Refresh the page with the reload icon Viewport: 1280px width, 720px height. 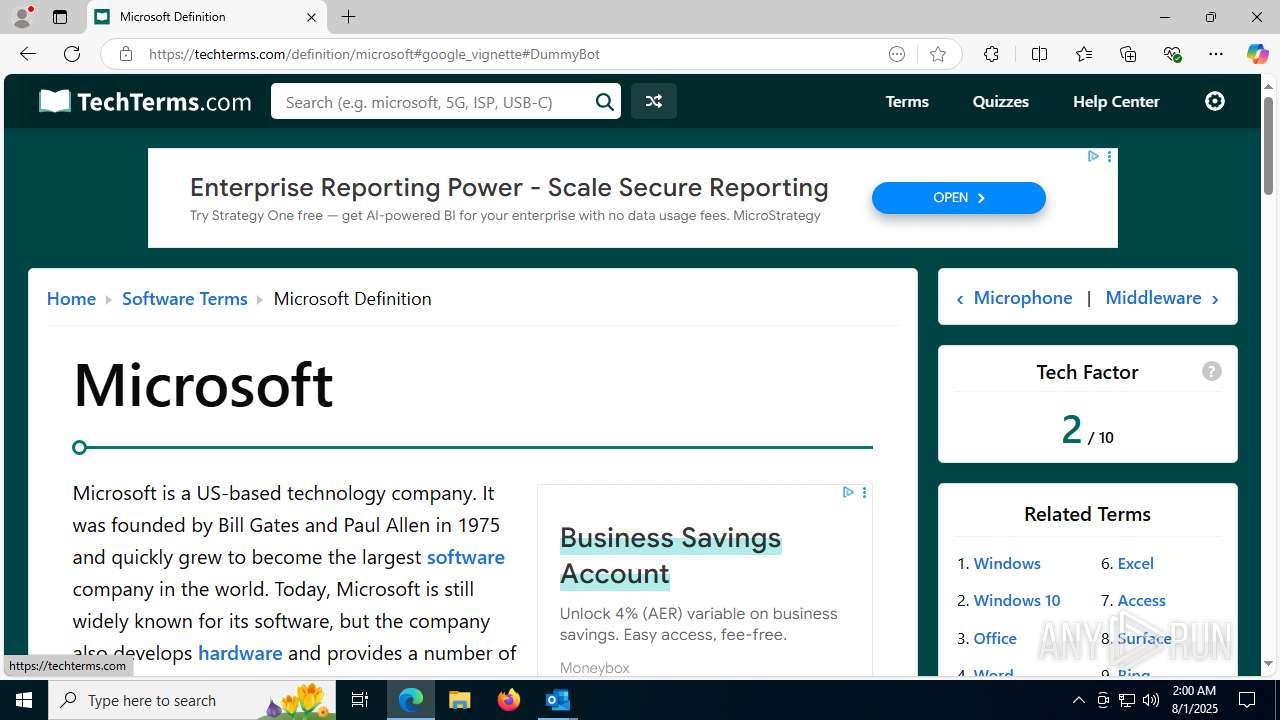(72, 54)
